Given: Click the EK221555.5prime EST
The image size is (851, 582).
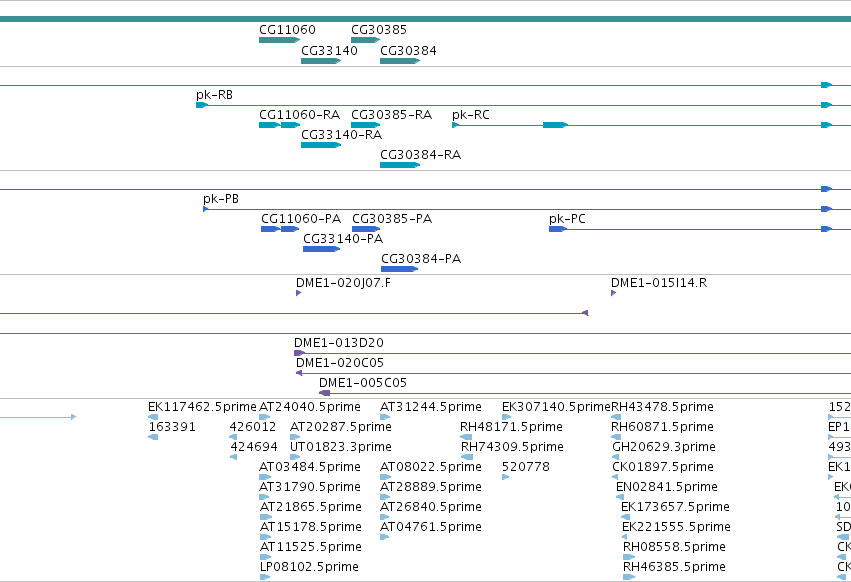Looking at the screenshot, I should coord(625,537).
